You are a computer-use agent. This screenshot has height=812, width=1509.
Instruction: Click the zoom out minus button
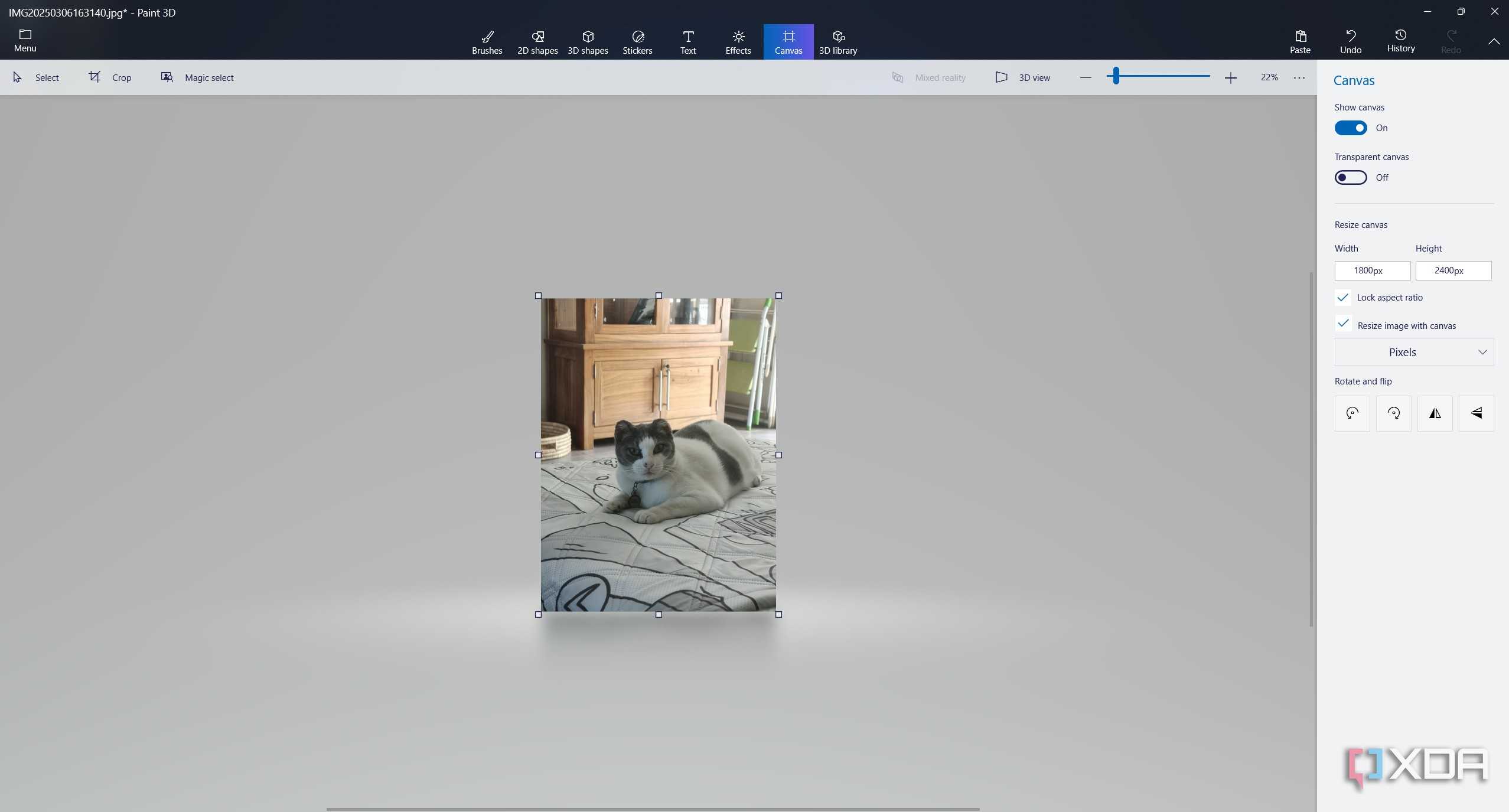coord(1085,77)
